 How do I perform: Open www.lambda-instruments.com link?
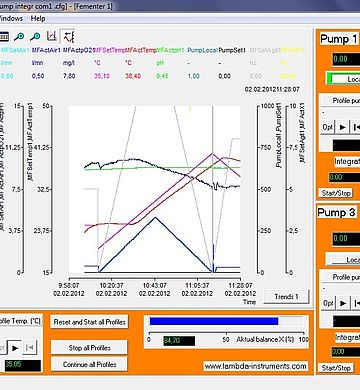(x=255, y=366)
